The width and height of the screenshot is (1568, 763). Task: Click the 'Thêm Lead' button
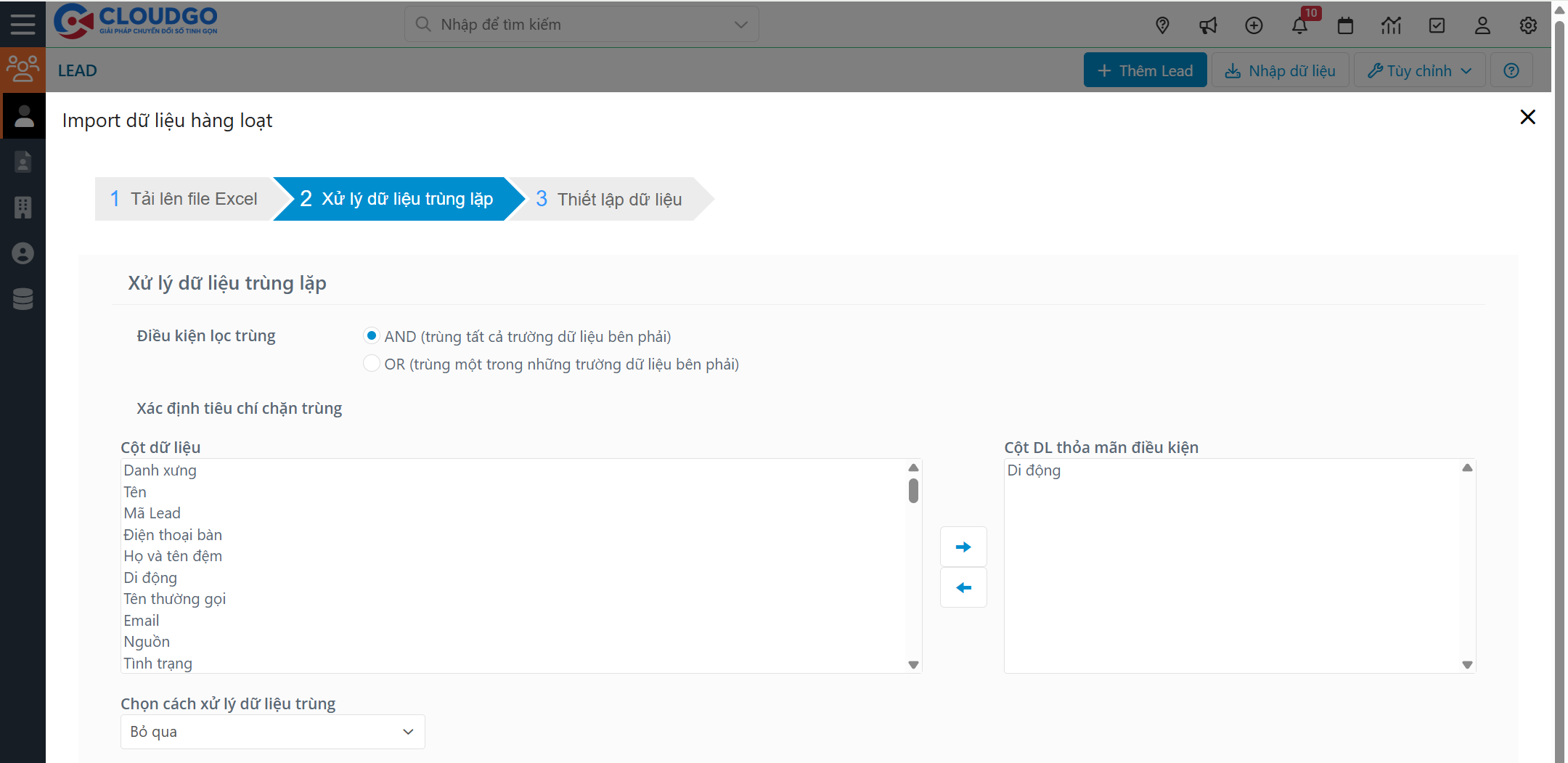(x=1145, y=70)
